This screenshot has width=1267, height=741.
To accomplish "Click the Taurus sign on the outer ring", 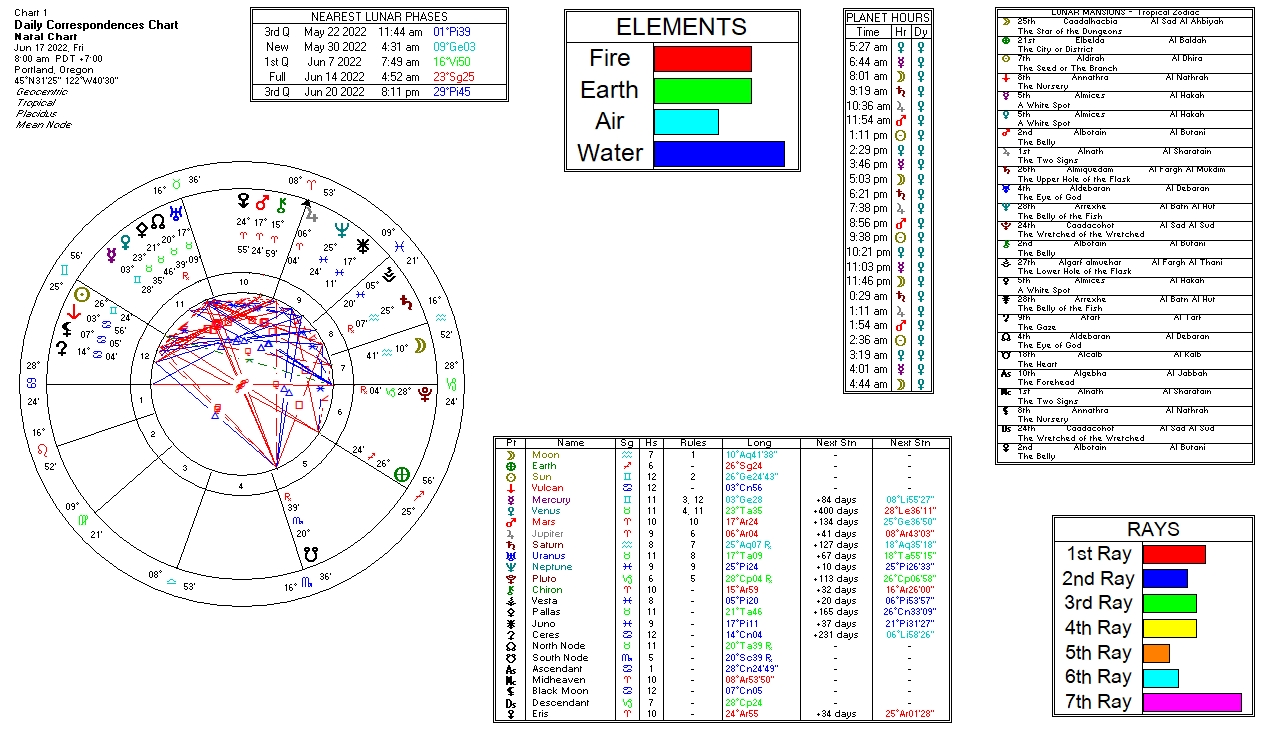I will (x=175, y=185).
